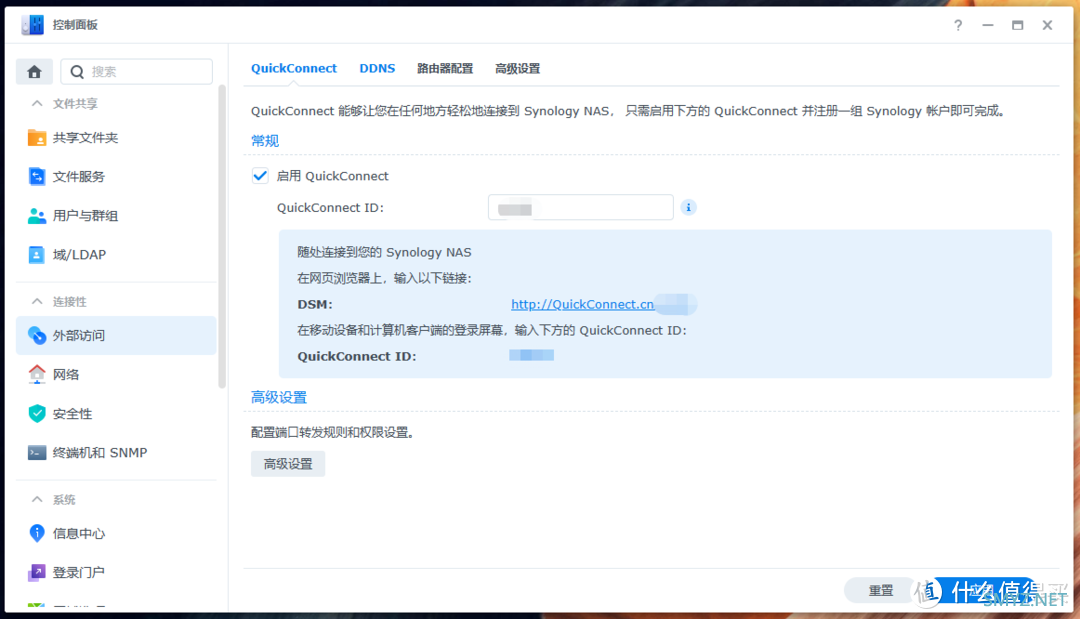Viewport: 1080px width, 619px height.
Task: Open Security (安全性) shield icon
Action: click(x=37, y=413)
